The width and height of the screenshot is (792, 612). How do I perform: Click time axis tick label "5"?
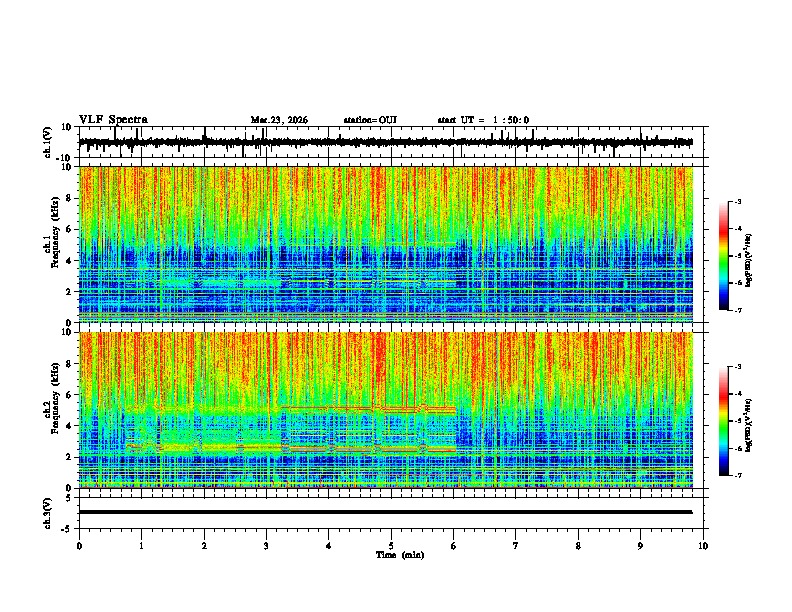pyautogui.click(x=391, y=546)
